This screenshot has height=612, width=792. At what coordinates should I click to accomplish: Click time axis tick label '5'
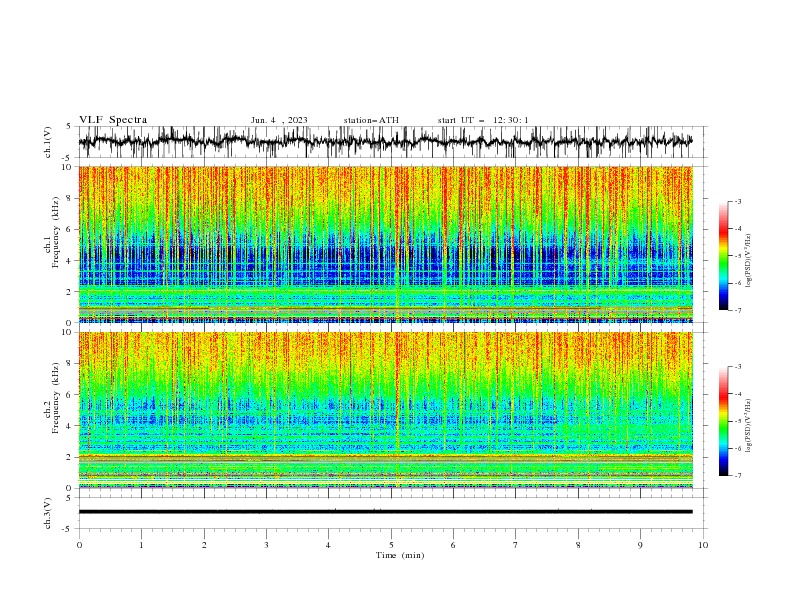(391, 545)
